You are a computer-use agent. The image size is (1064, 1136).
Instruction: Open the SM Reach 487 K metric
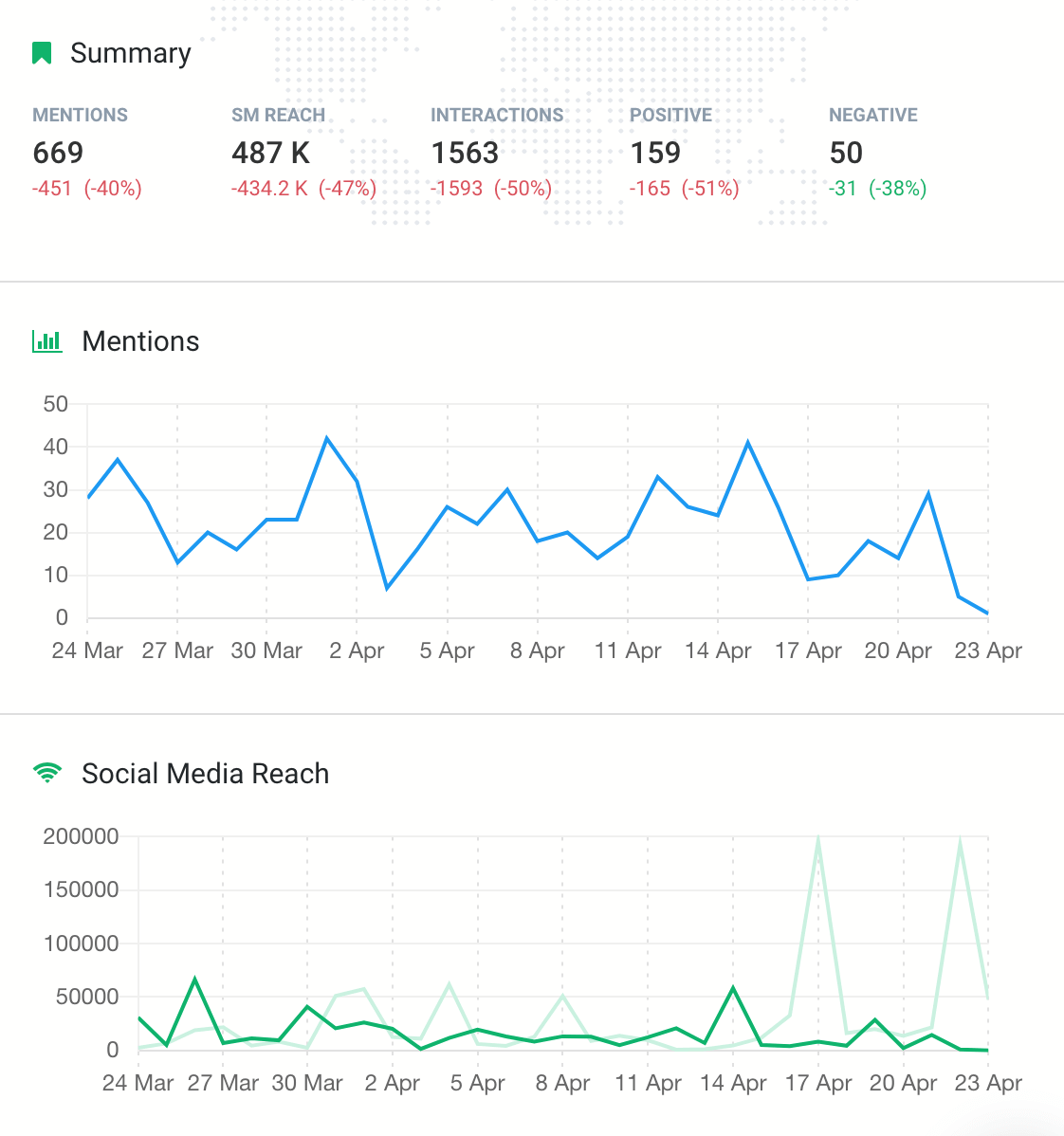point(270,153)
